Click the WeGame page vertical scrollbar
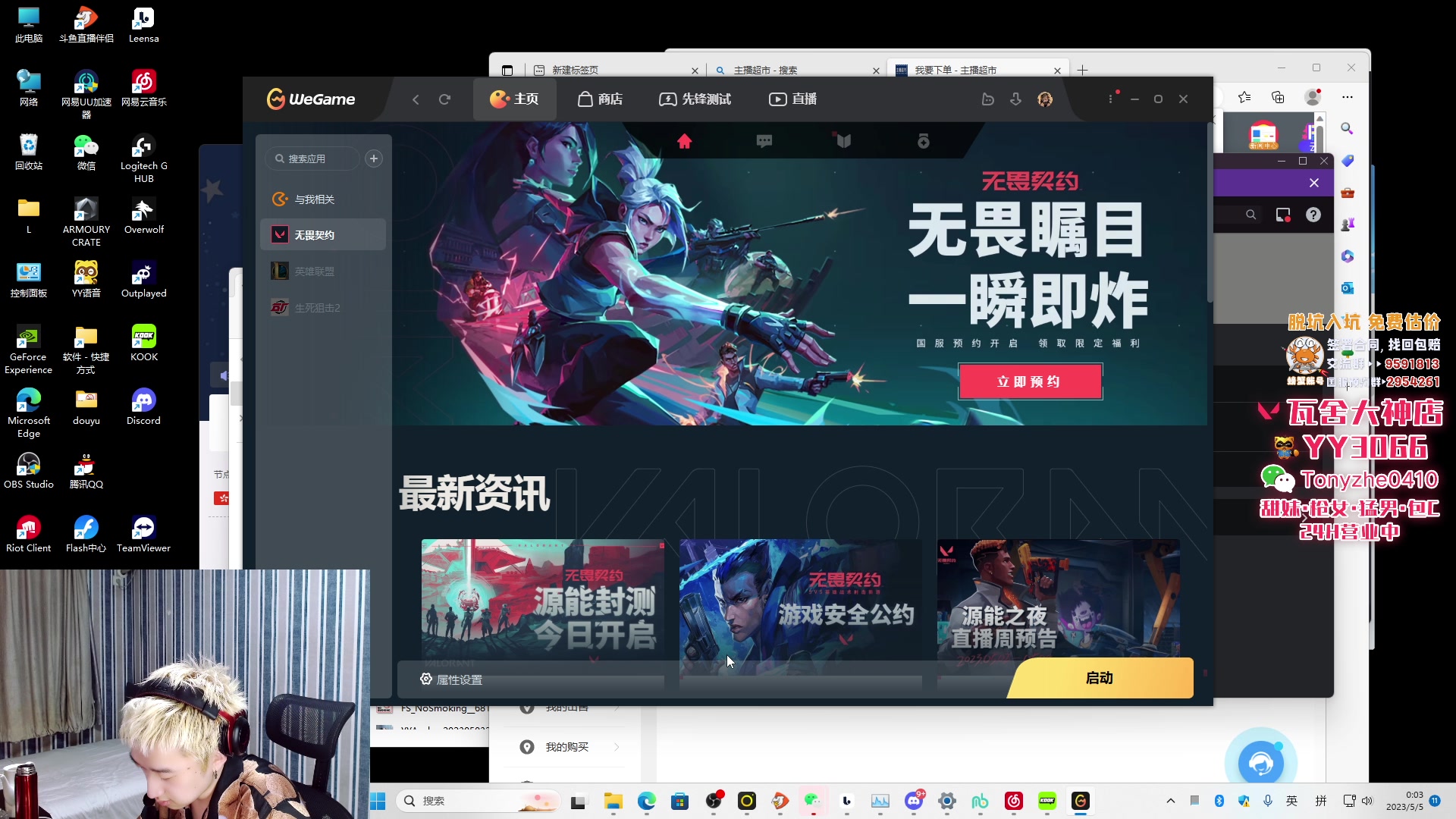 (1210, 212)
